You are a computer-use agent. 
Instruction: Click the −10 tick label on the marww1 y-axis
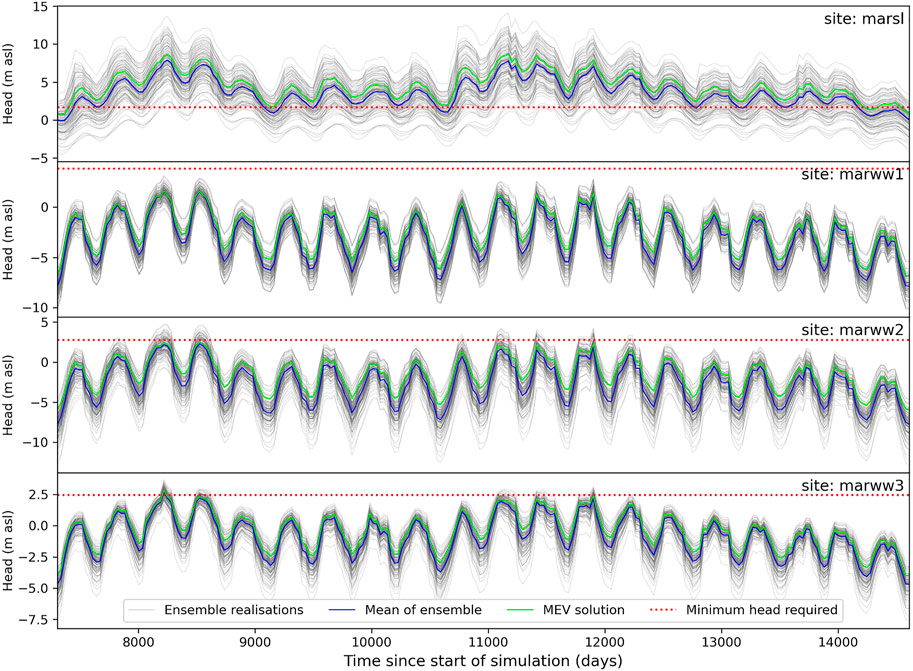(37, 308)
